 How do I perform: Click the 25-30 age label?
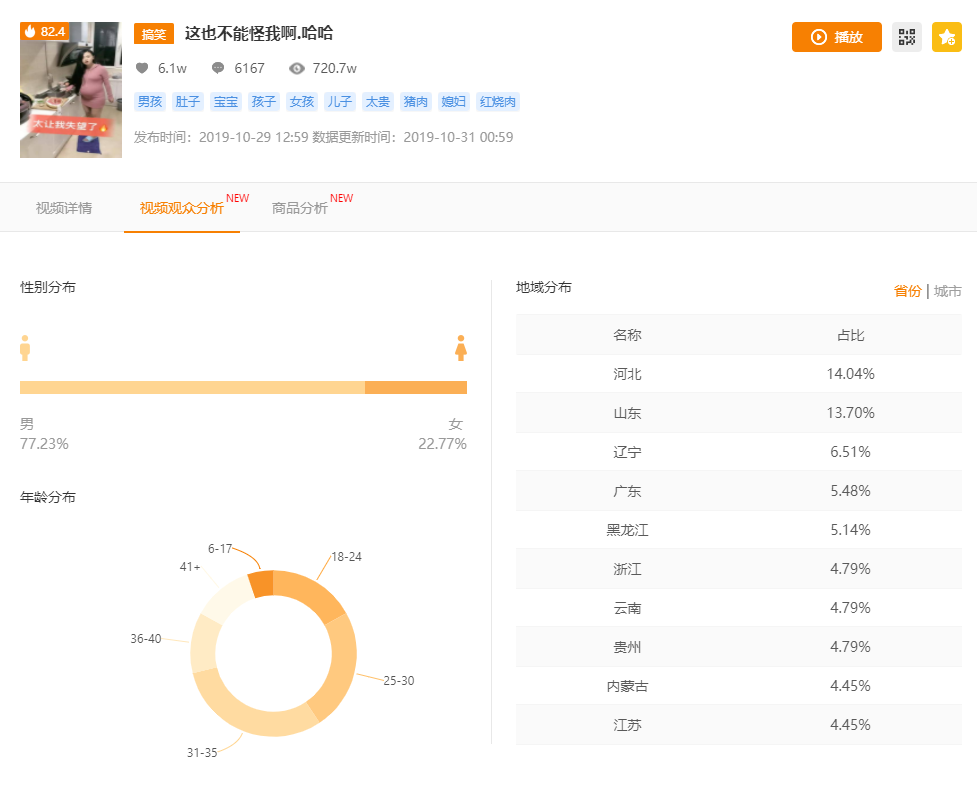[399, 680]
